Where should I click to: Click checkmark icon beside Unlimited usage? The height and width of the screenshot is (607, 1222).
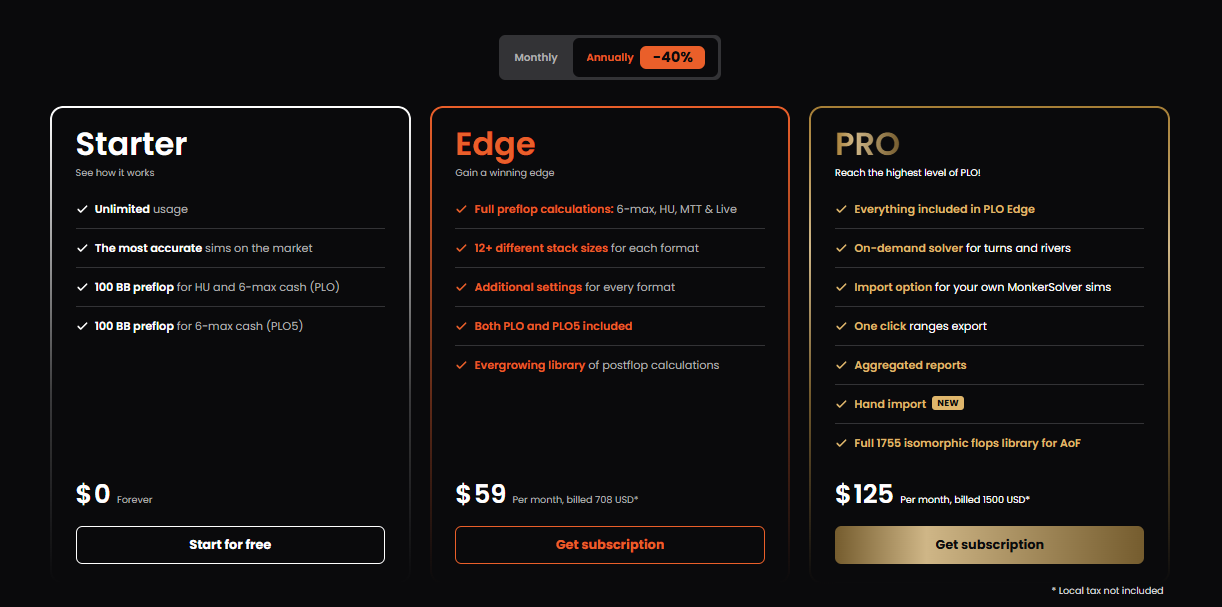click(x=82, y=209)
